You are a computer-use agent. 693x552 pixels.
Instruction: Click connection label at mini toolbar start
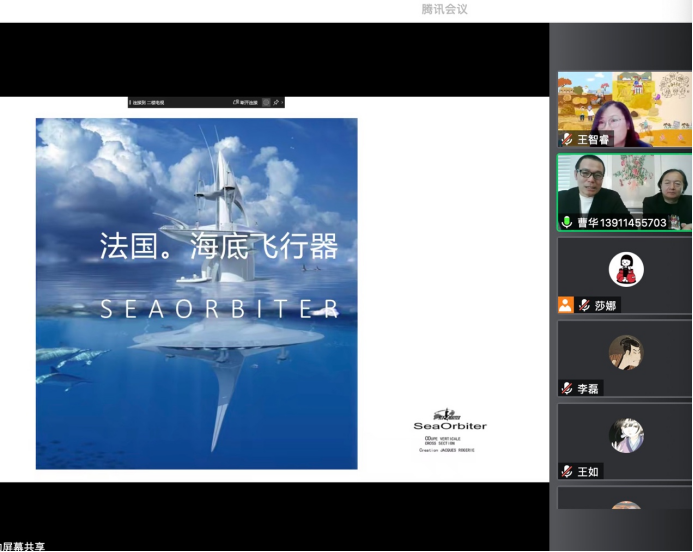148,103
